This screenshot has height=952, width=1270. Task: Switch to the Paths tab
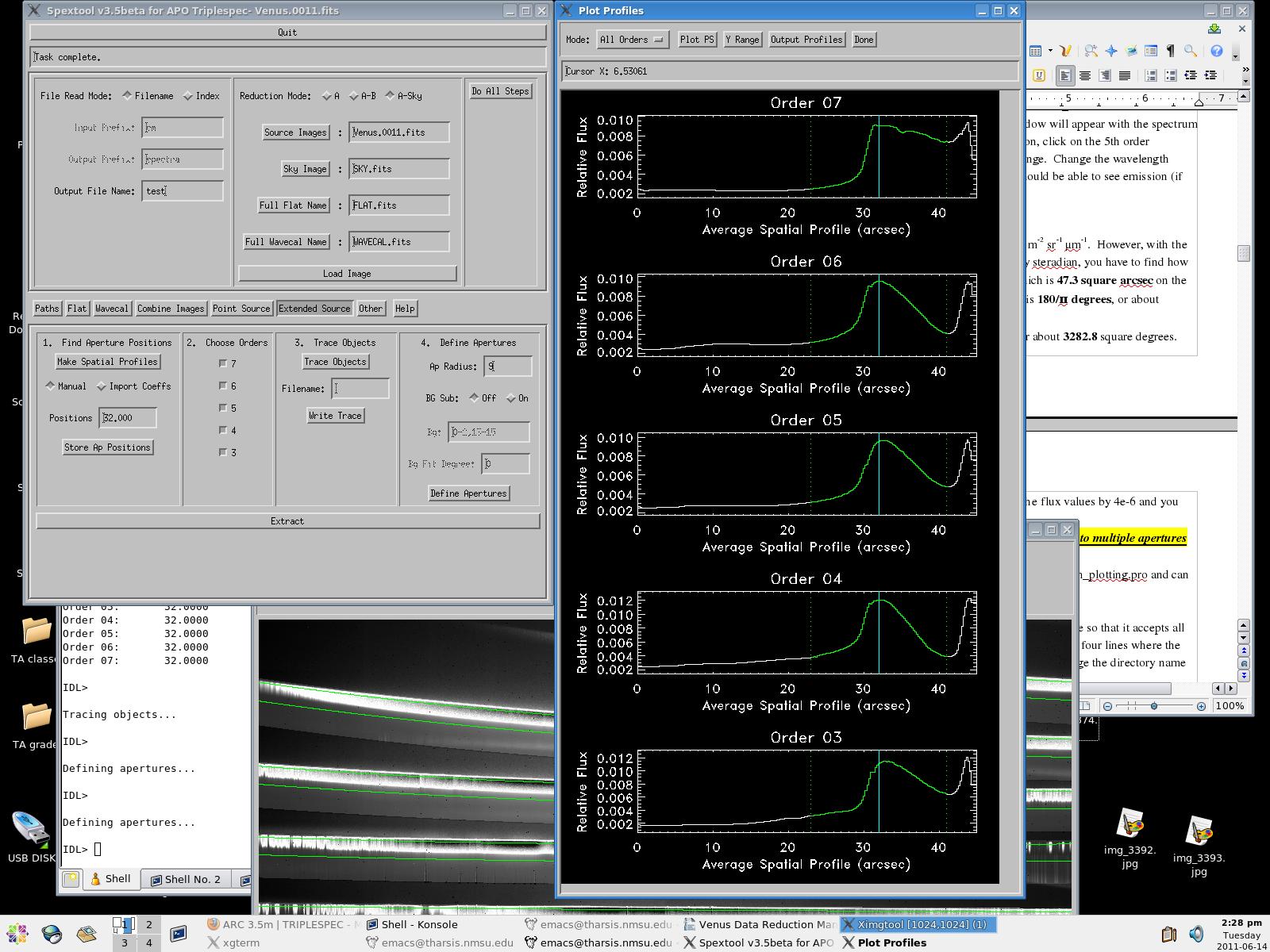click(47, 309)
